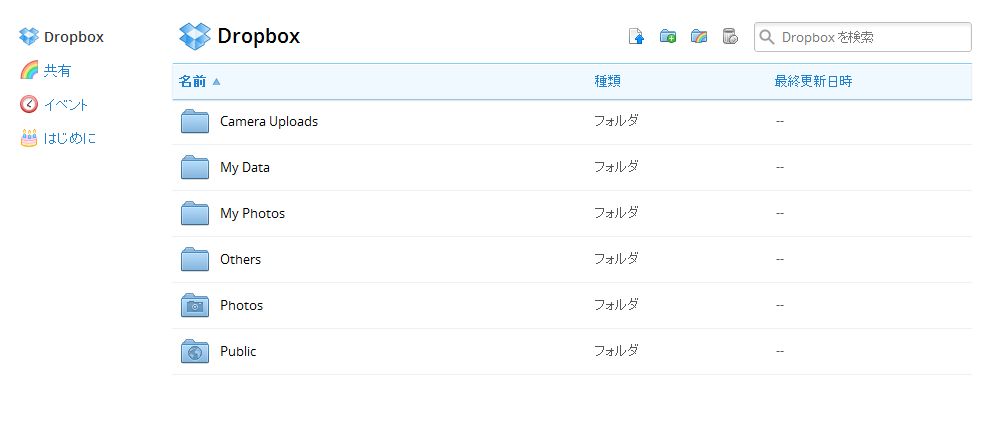Click the Dropbox heading text in the main header
The image size is (996, 442).
tap(259, 36)
